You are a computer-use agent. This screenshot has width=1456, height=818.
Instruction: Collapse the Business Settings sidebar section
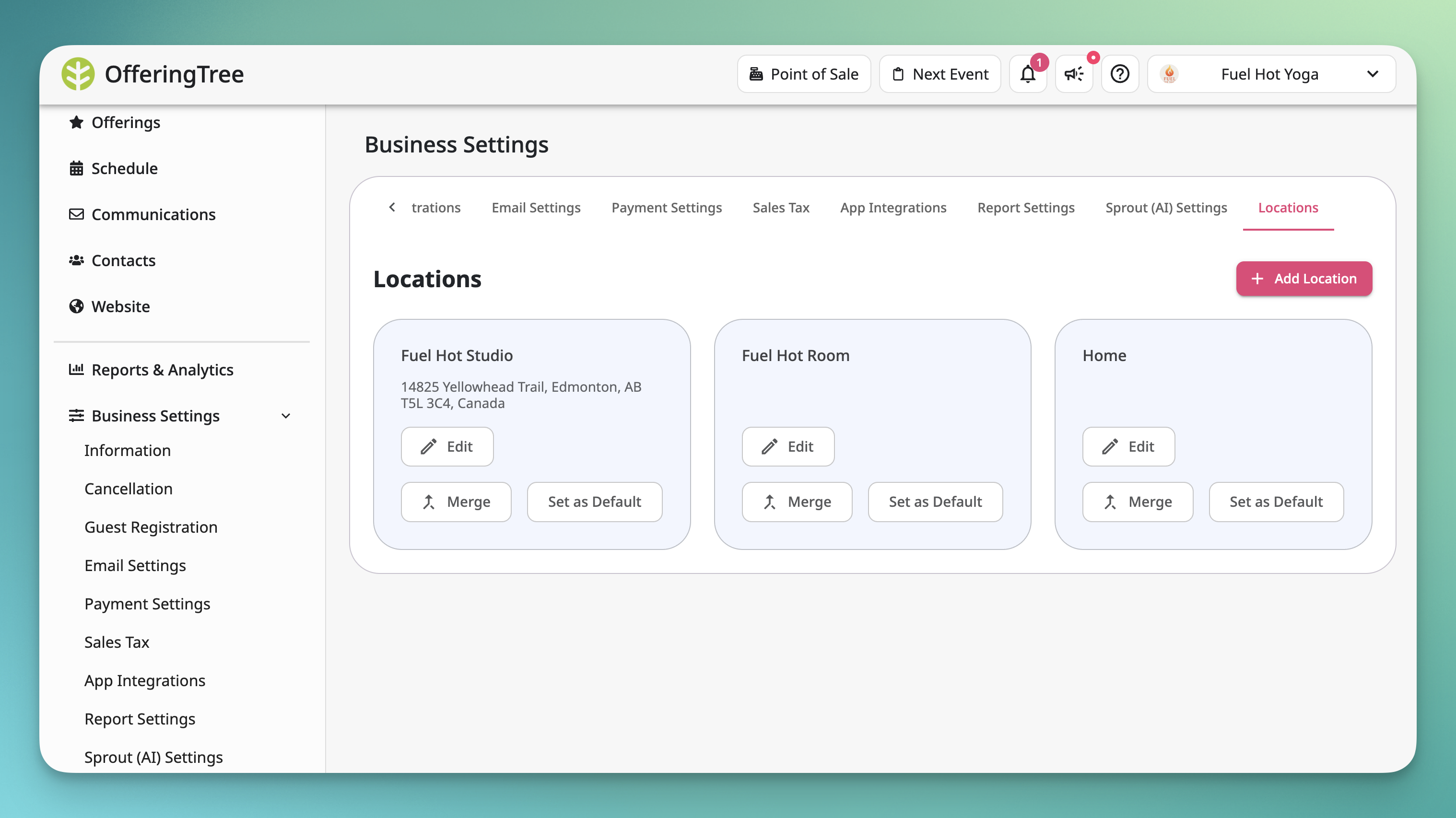286,416
